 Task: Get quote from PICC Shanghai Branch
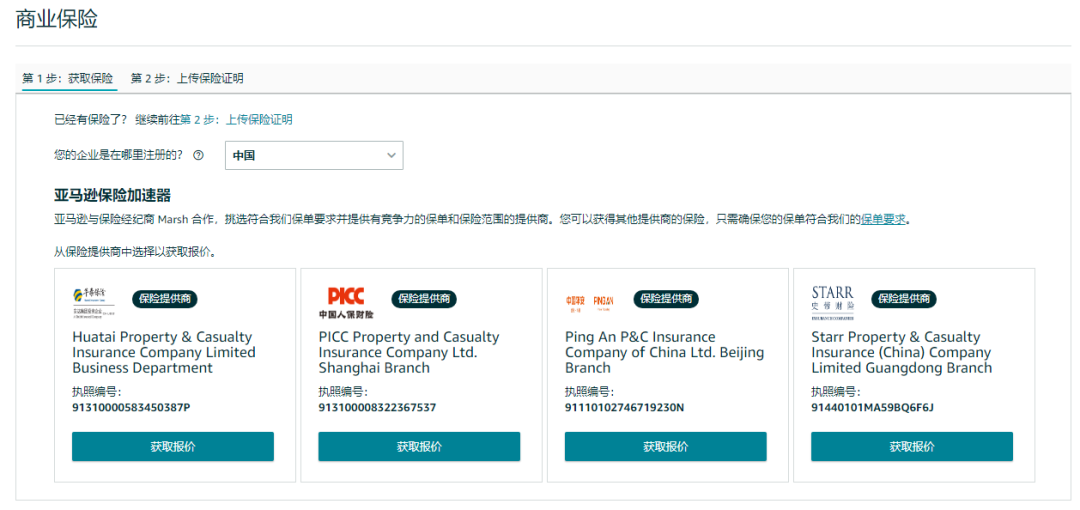coord(419,446)
